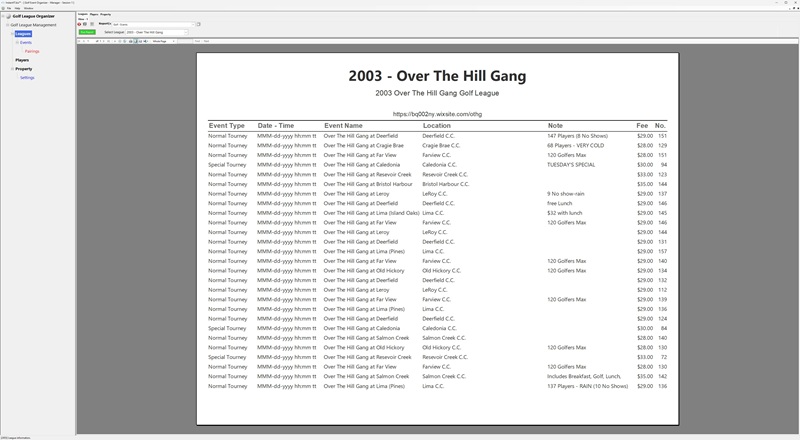This screenshot has width=800, height=440.
Task: Select Pairings in the navigation tree
Action: click(x=32, y=51)
